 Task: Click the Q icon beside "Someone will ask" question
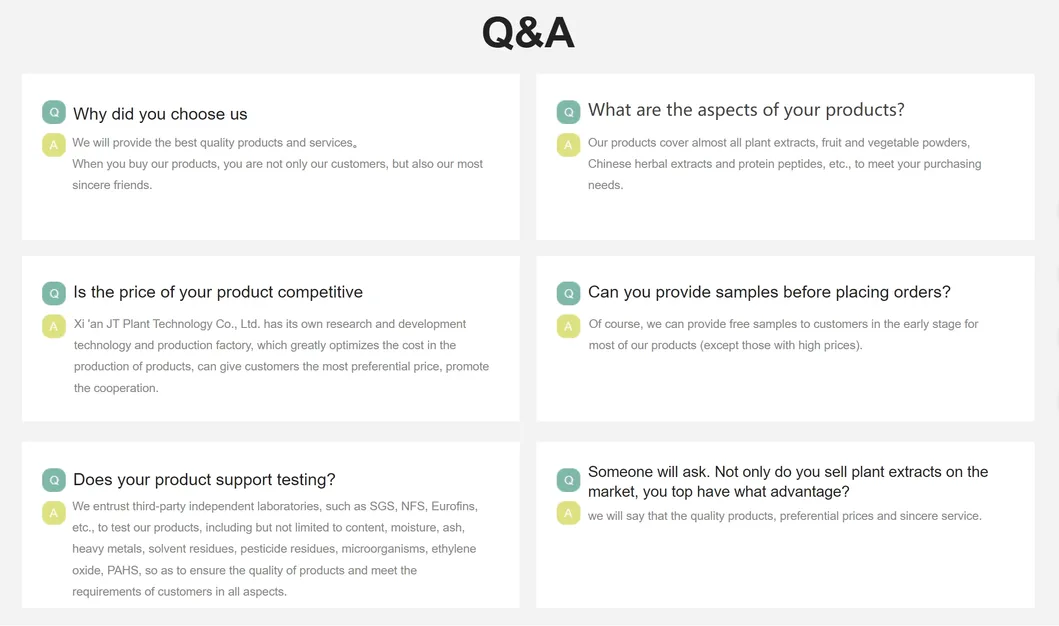coord(568,480)
